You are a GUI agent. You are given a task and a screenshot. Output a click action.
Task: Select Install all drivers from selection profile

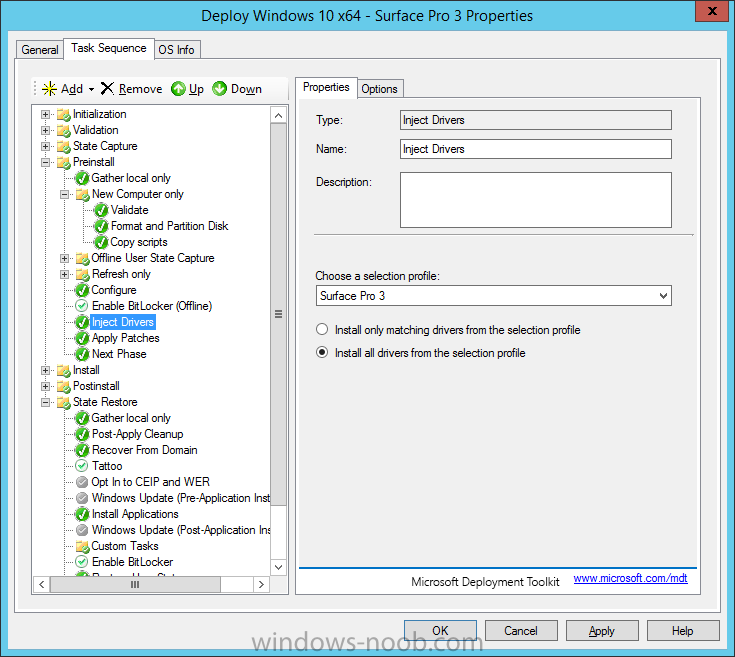(322, 352)
